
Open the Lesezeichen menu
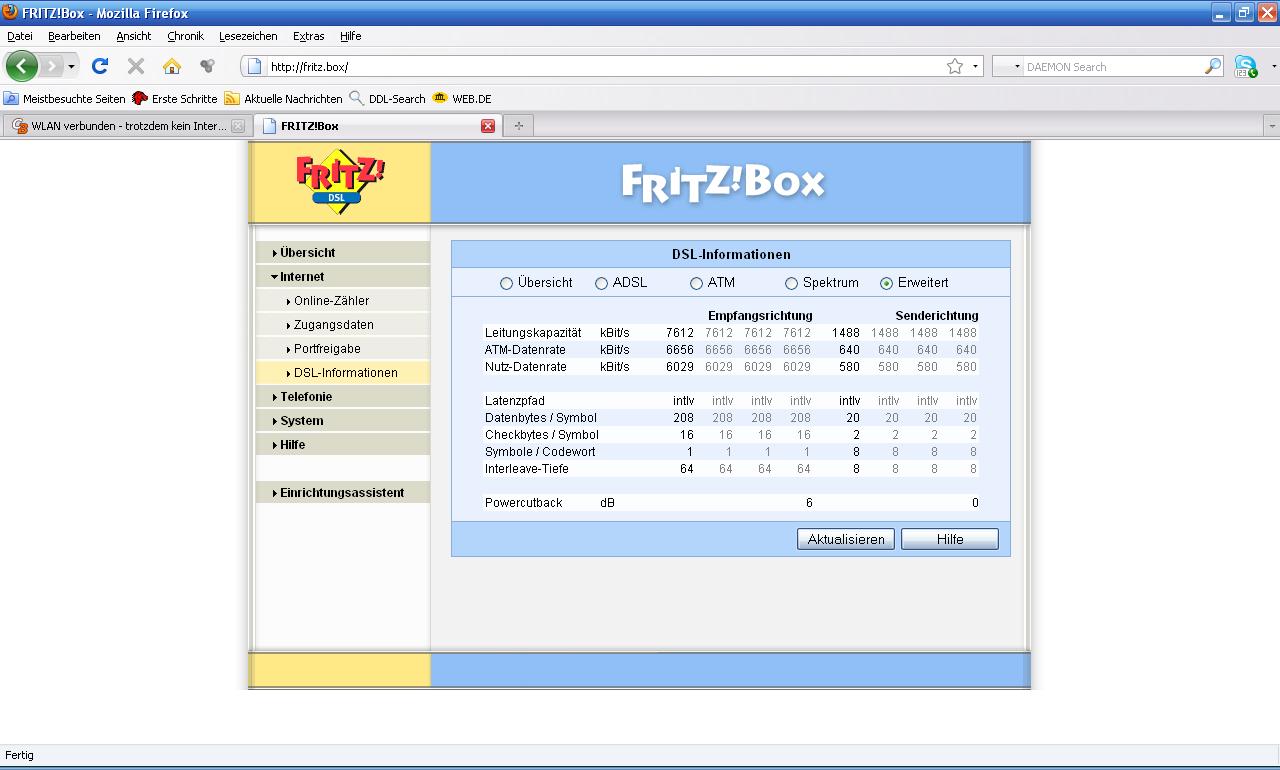coord(248,36)
